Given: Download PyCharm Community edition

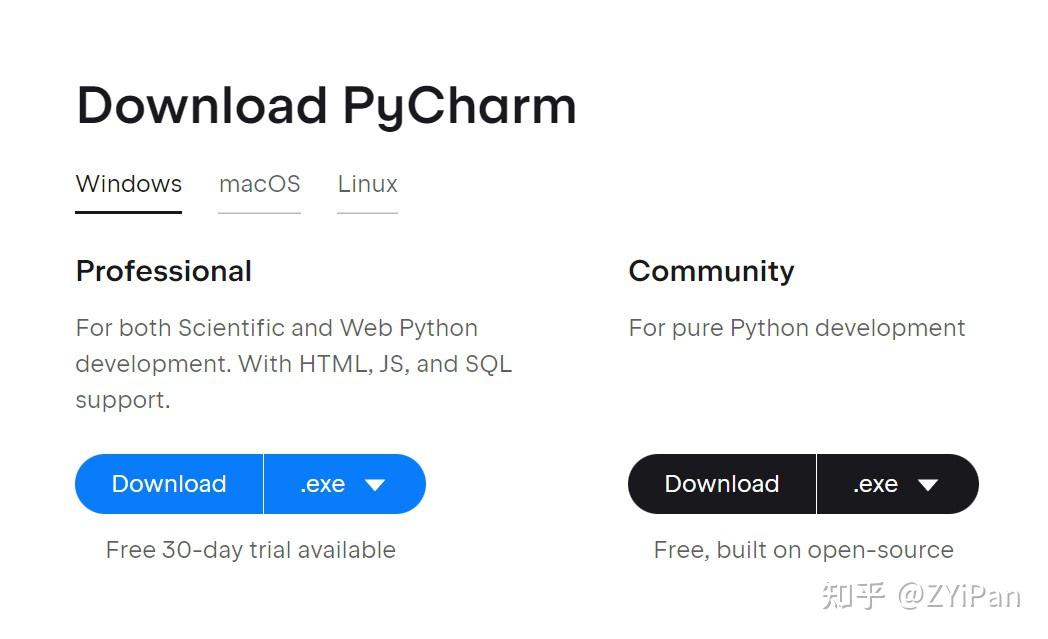Looking at the screenshot, I should [721, 484].
